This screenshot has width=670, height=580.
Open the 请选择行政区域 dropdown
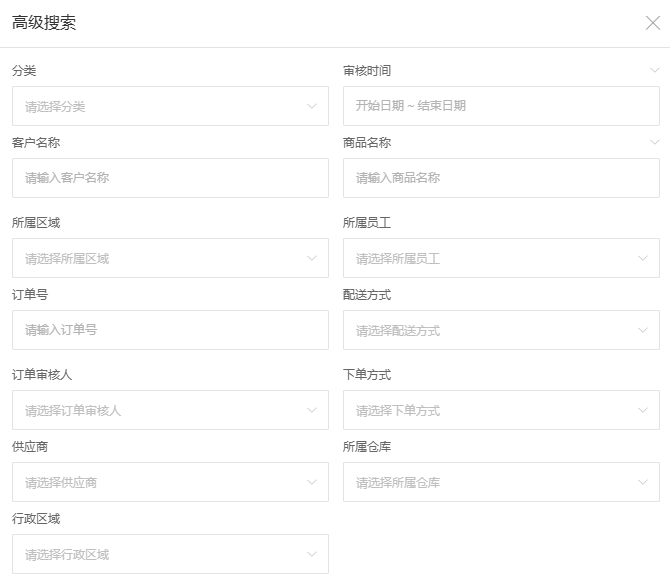[170, 554]
